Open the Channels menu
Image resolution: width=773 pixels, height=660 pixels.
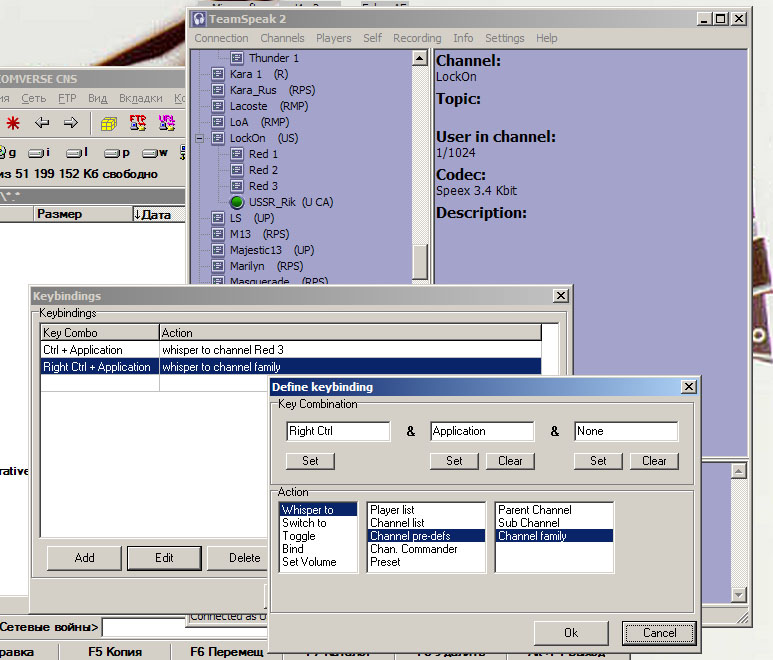[282, 38]
